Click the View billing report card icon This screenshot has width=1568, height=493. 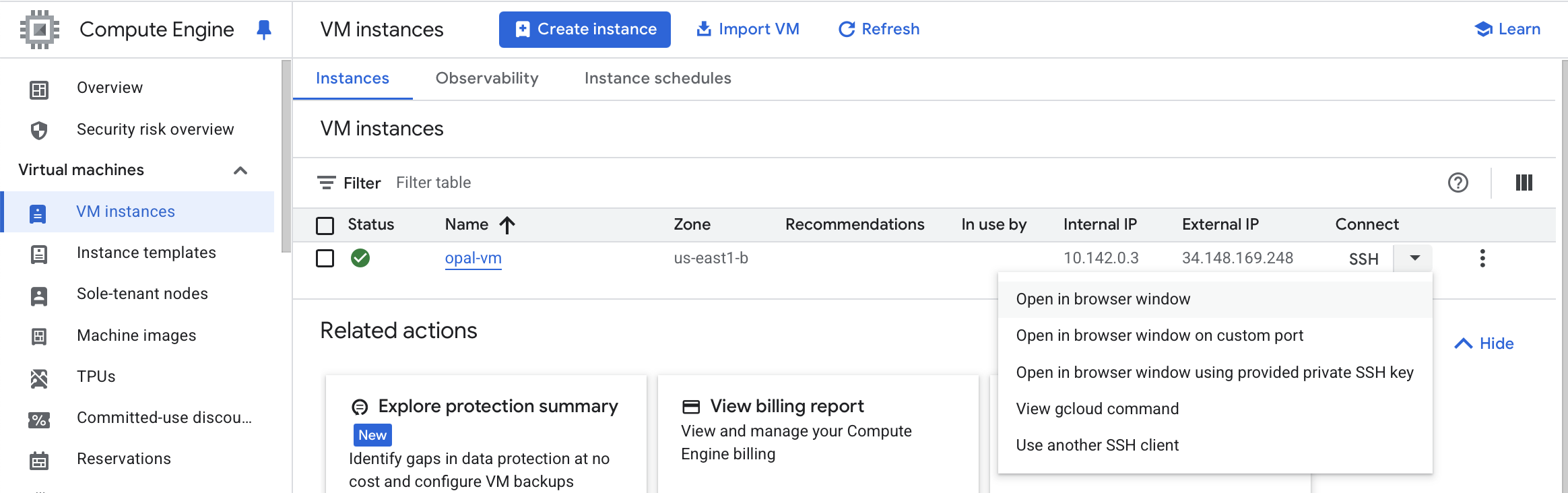point(691,407)
